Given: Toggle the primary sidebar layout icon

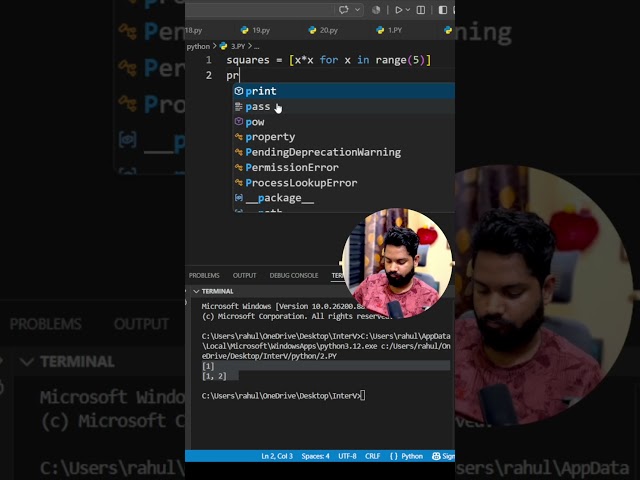Looking at the screenshot, I should [443, 10].
